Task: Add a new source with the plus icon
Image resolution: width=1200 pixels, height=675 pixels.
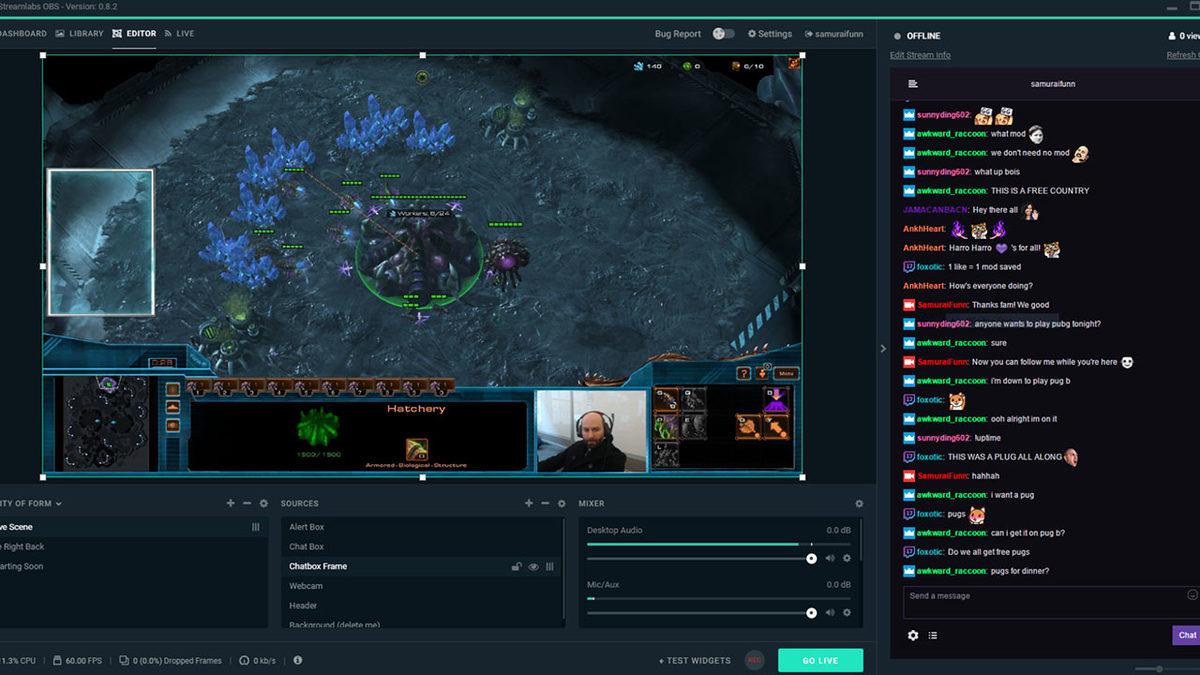Action: point(529,503)
